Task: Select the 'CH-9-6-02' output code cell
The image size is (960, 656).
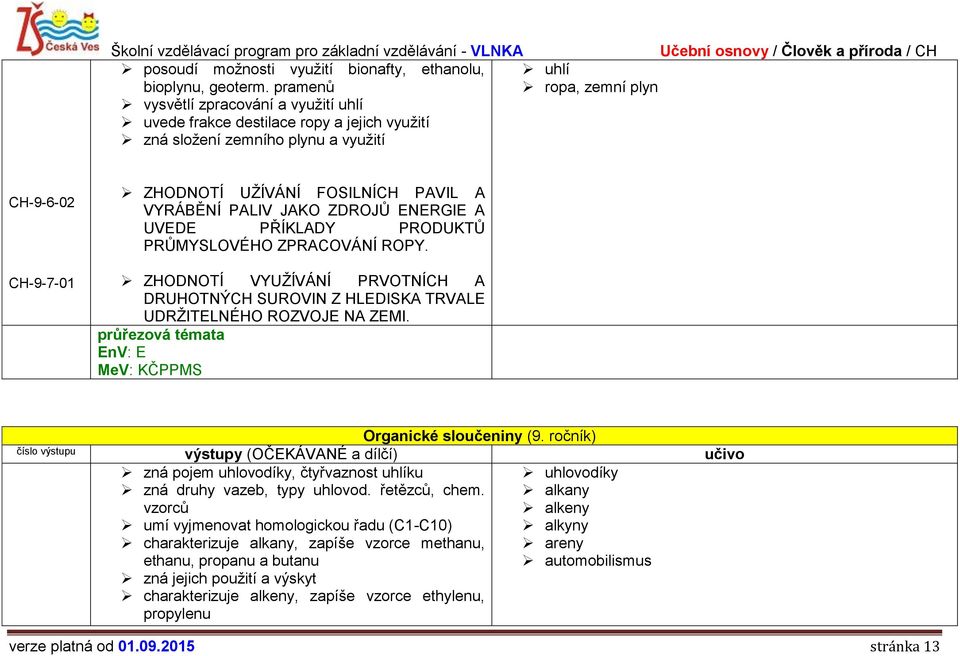Action: [x=42, y=202]
